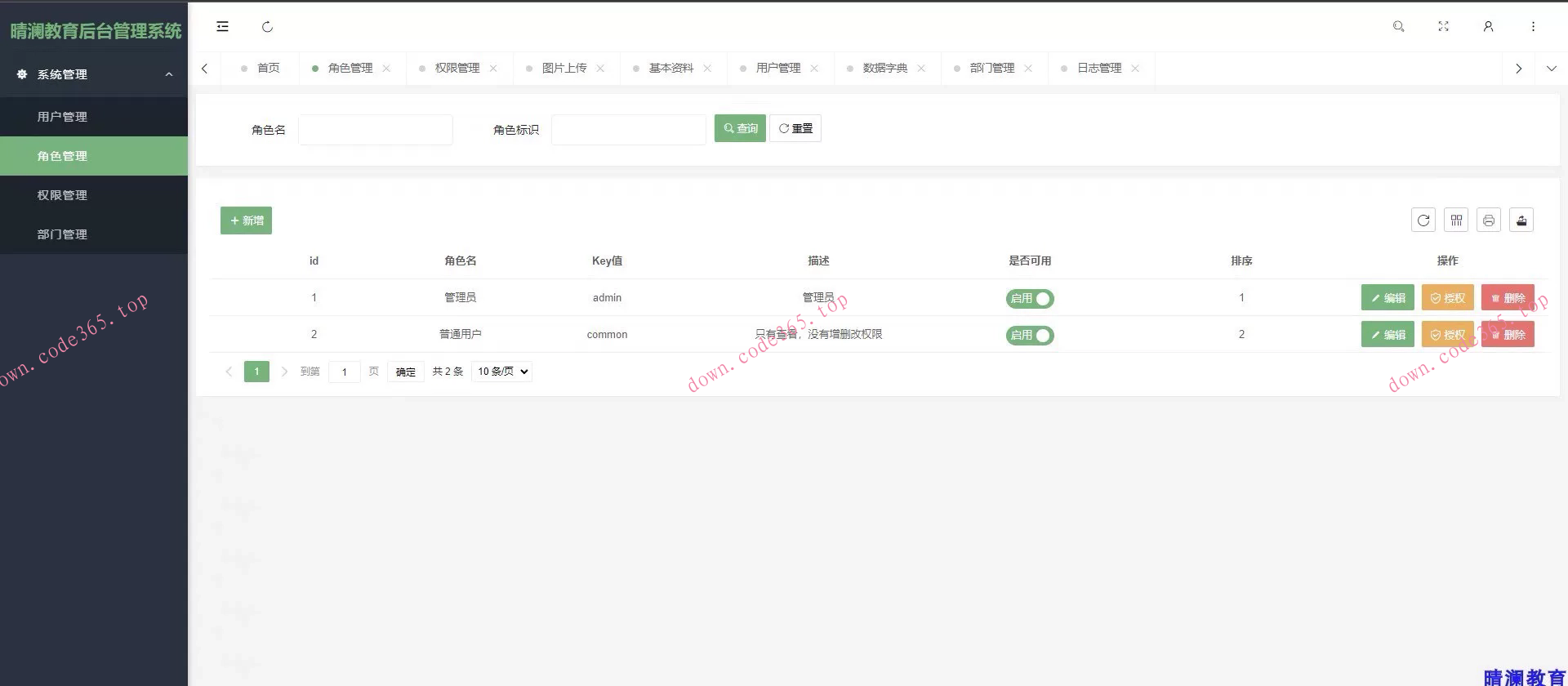The width and height of the screenshot is (1568, 686).
Task: Toggle fullscreen icon in header
Action: [x=1443, y=27]
